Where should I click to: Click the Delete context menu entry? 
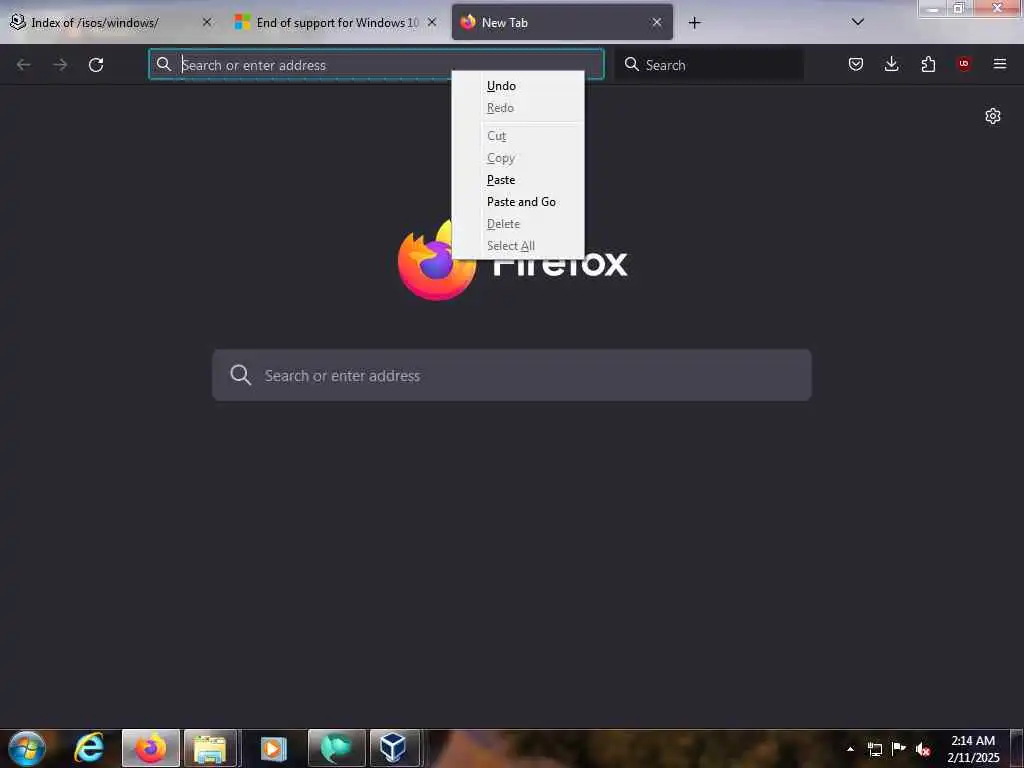pyautogui.click(x=517, y=224)
